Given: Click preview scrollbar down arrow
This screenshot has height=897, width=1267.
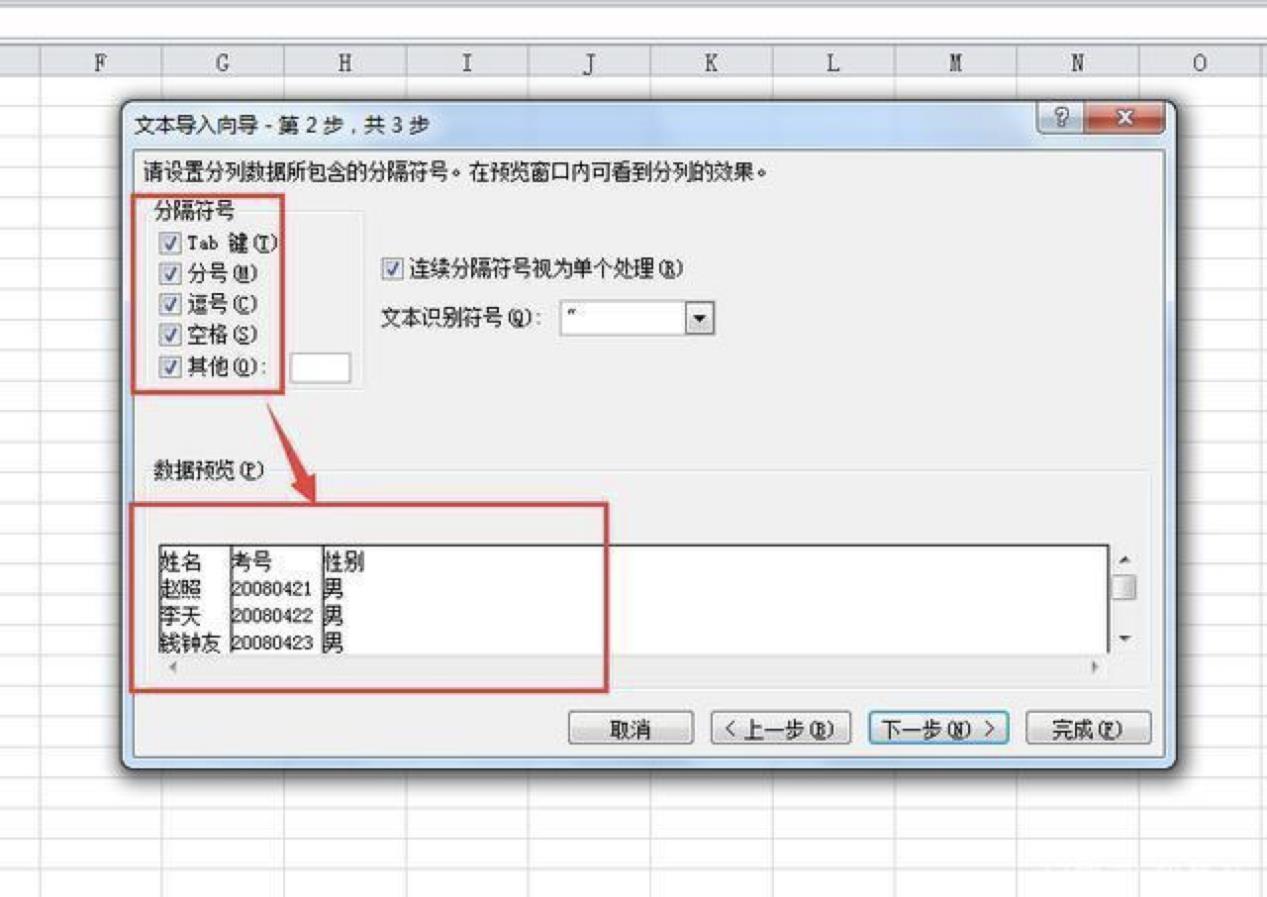Looking at the screenshot, I should pos(1124,639).
